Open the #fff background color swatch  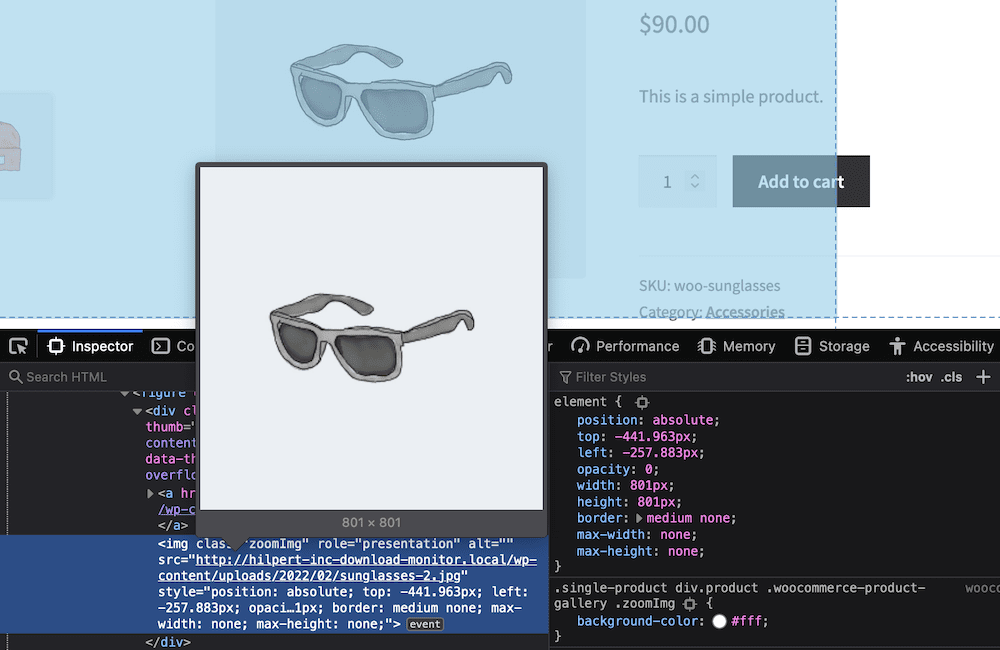[x=719, y=621]
